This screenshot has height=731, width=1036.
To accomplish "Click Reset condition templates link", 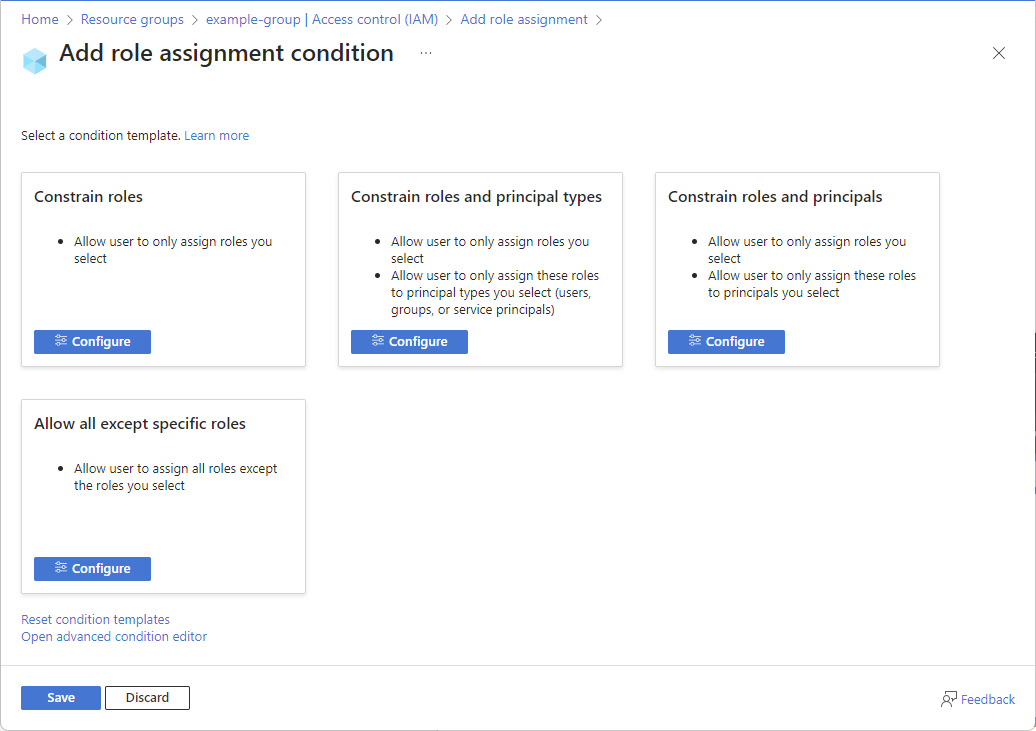I will (x=95, y=620).
